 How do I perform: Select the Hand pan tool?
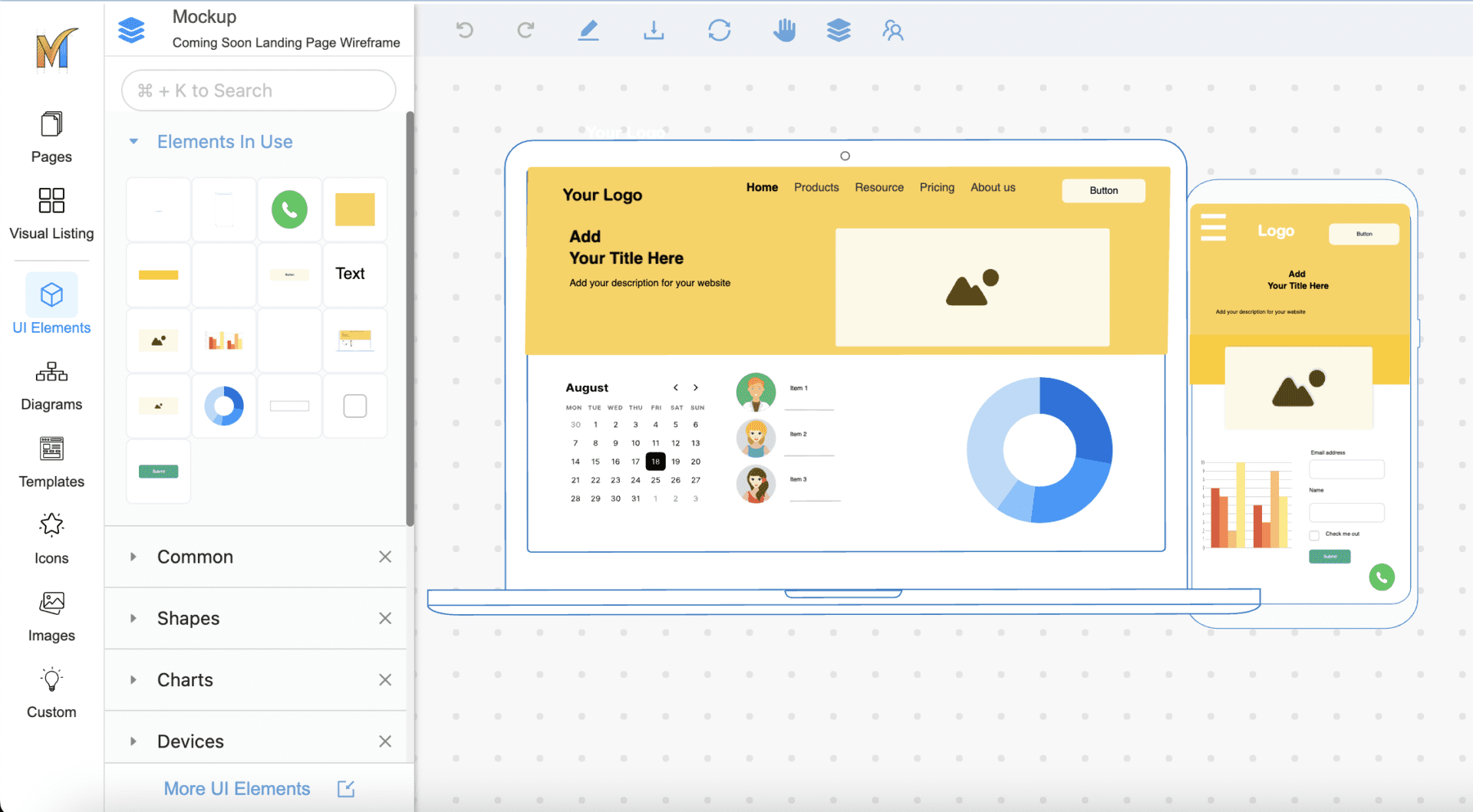coord(784,31)
